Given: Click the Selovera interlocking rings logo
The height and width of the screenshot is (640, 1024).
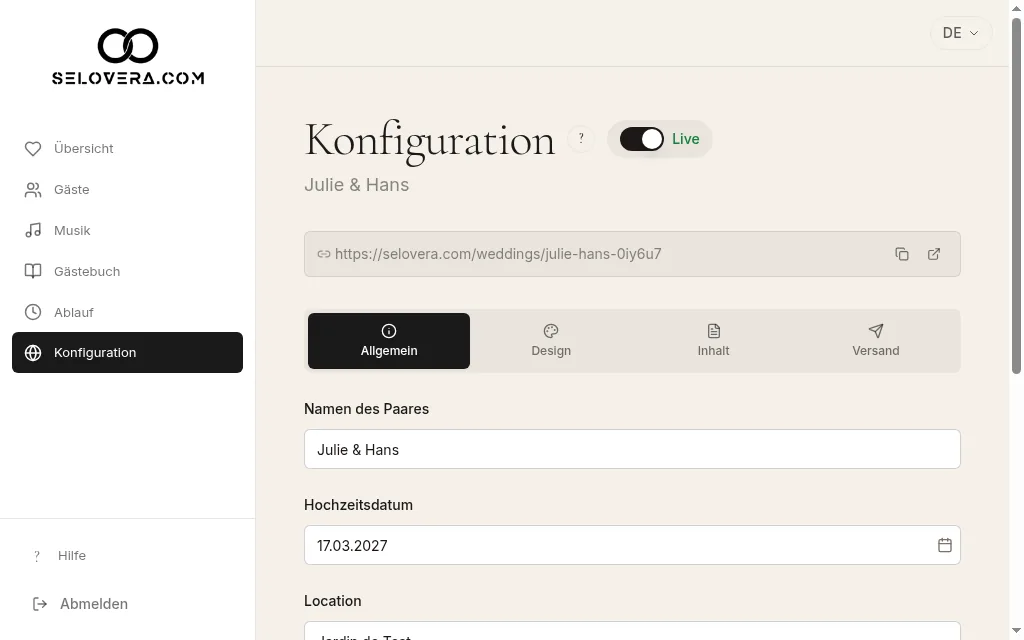Looking at the screenshot, I should pyautogui.click(x=128, y=46).
